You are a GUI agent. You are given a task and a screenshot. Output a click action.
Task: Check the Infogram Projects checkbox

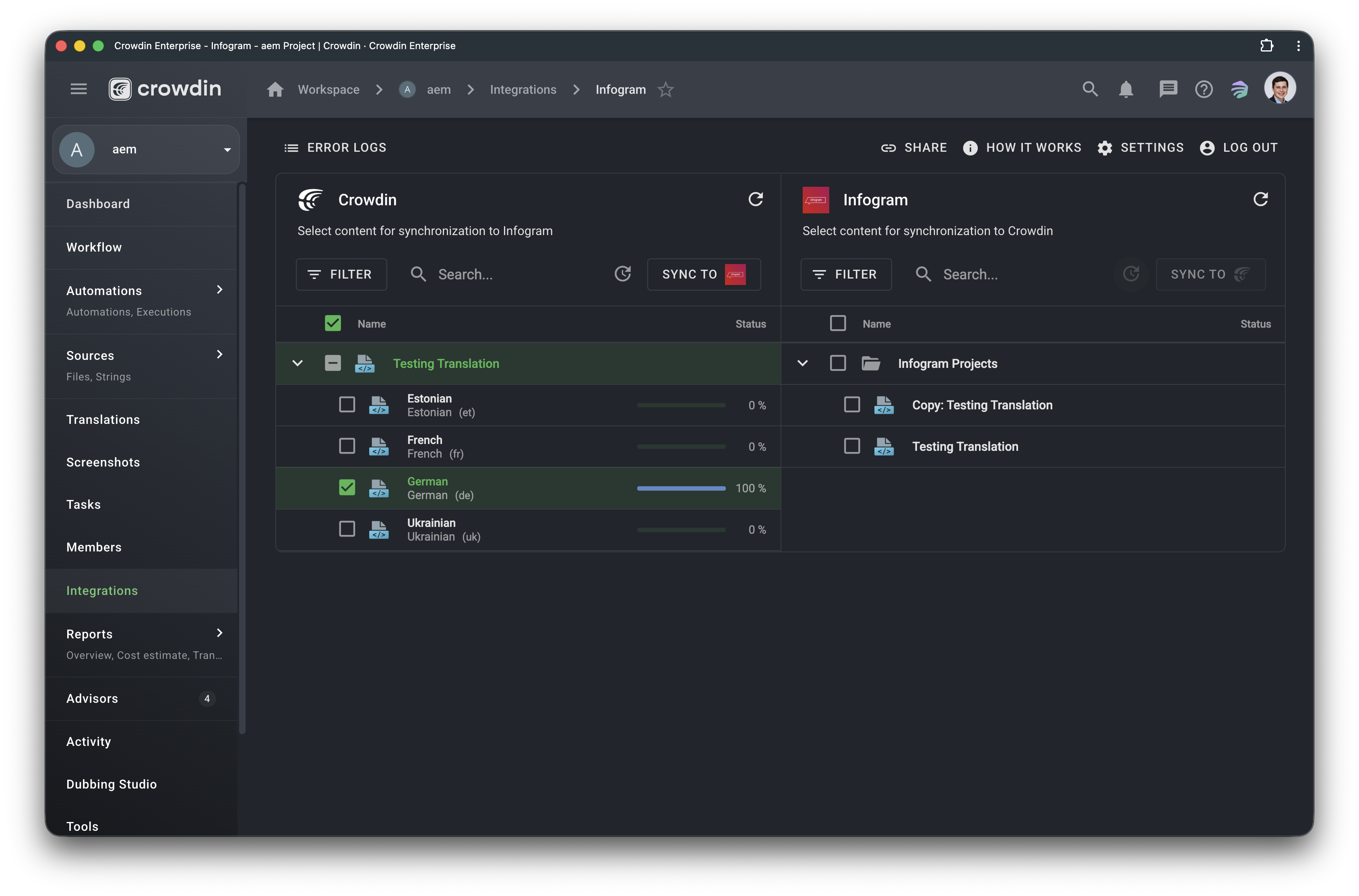coord(838,363)
